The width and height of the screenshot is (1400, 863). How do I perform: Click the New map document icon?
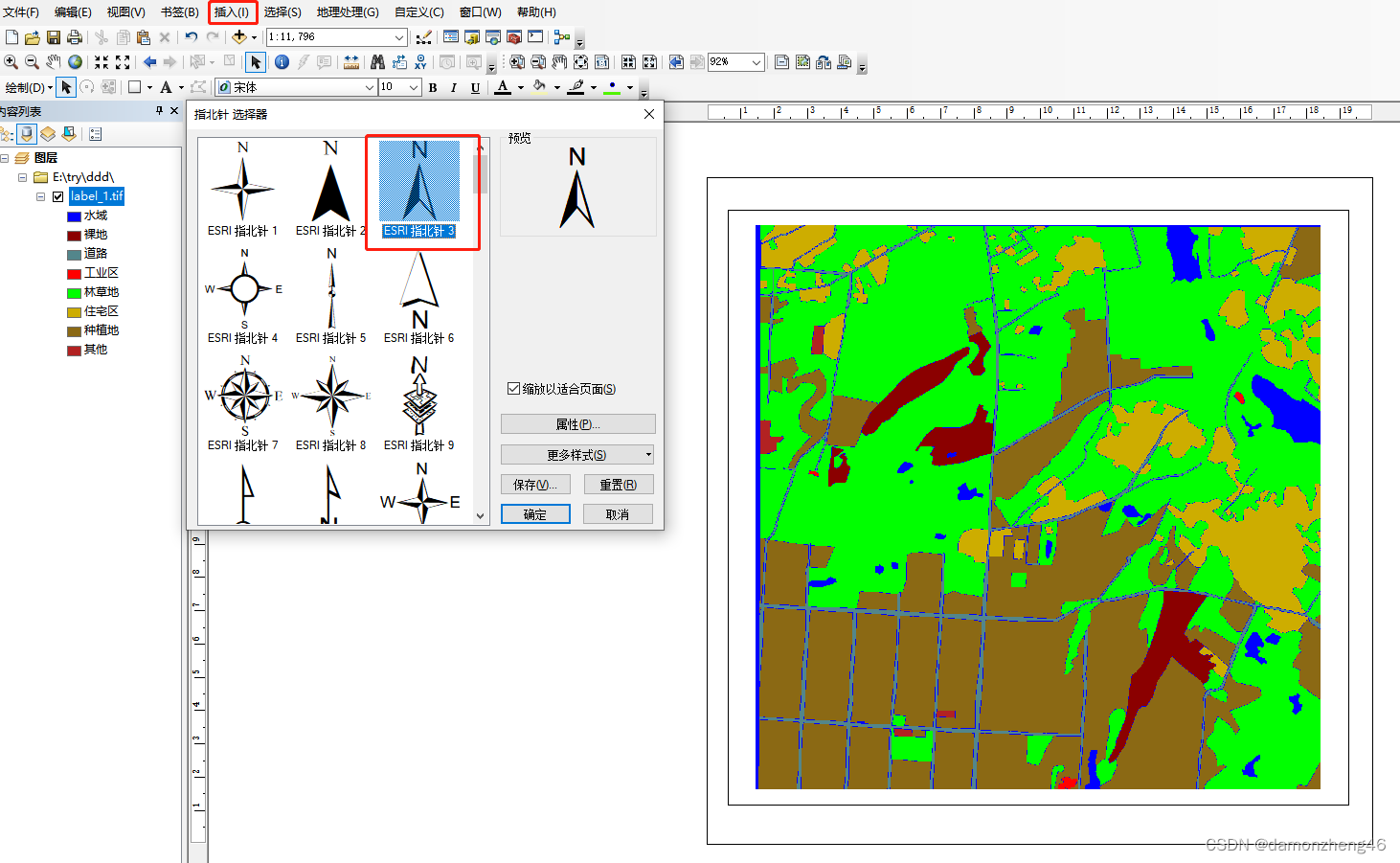11,37
